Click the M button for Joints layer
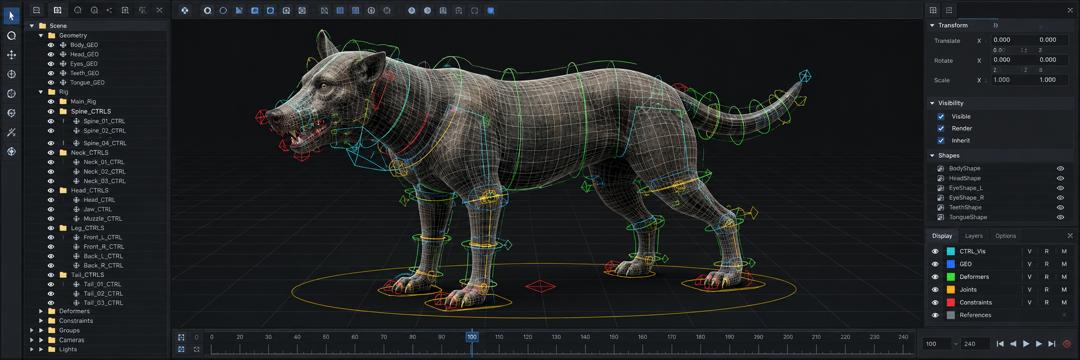The image size is (1080, 360). 1064,290
